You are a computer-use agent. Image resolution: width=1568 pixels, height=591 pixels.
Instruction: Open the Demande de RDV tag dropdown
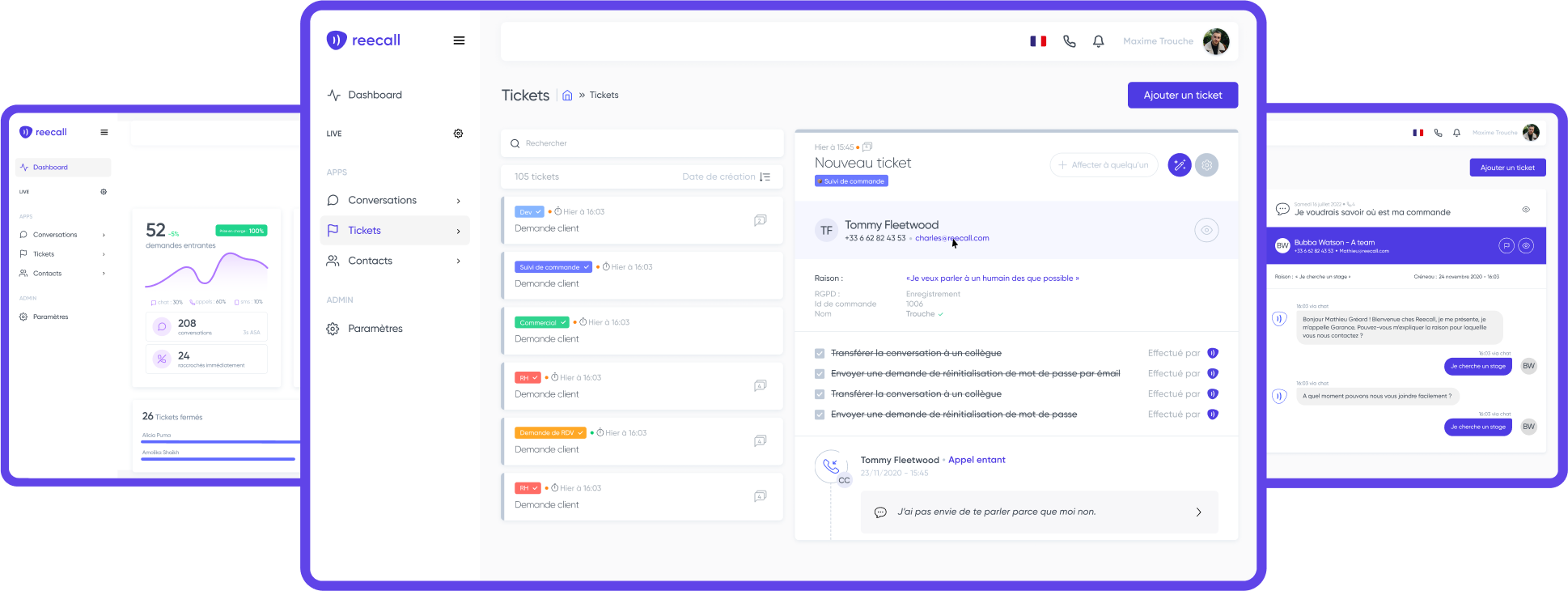coord(551,433)
